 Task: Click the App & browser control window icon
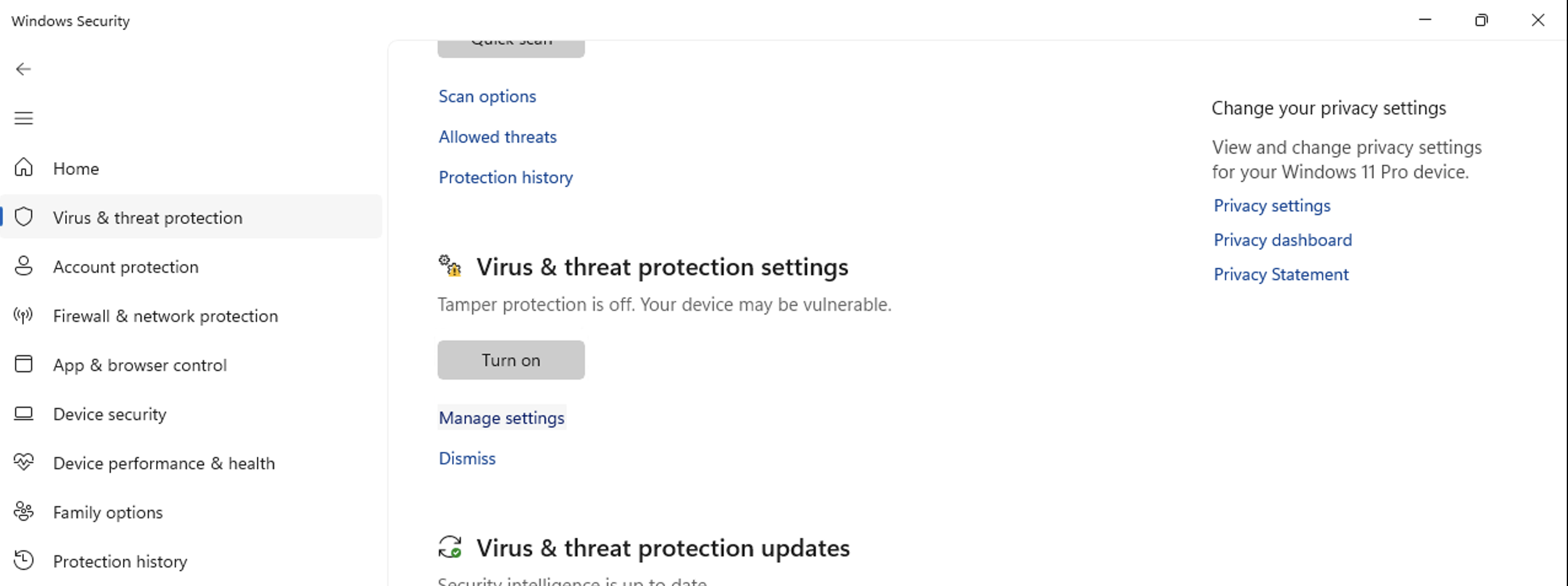click(23, 364)
